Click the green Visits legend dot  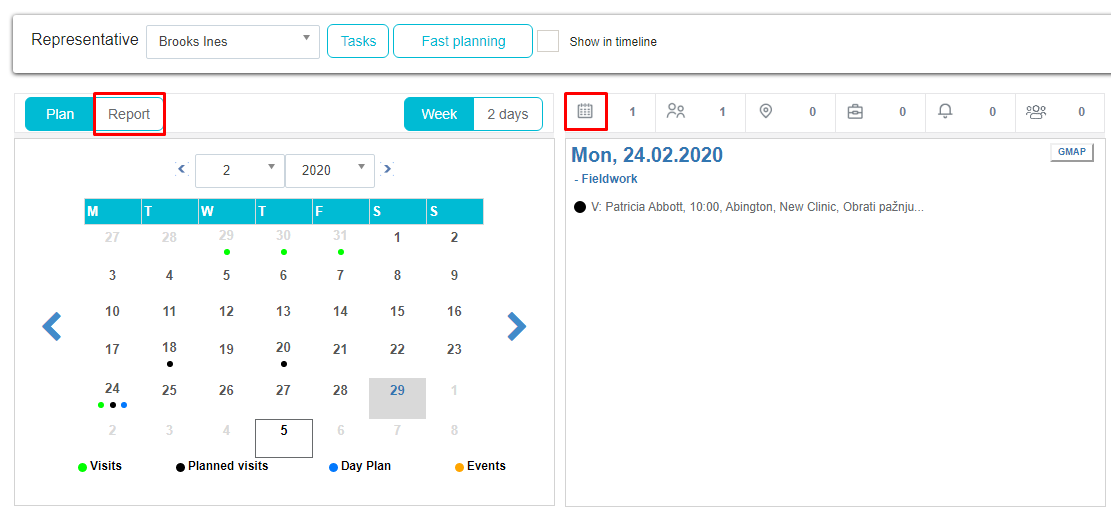[x=82, y=467]
